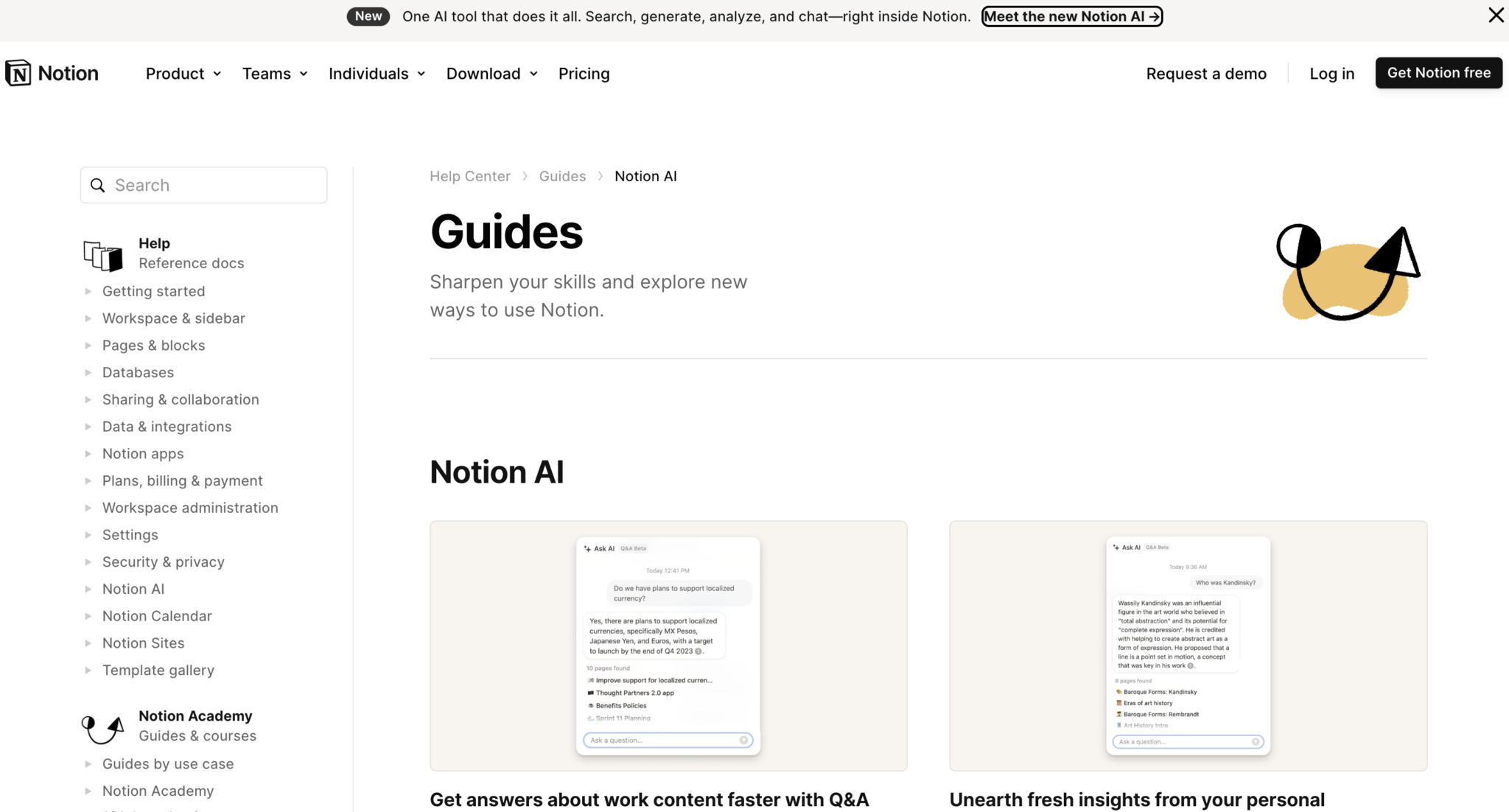Expand the Security & privacy triangle

pyautogui.click(x=88, y=561)
